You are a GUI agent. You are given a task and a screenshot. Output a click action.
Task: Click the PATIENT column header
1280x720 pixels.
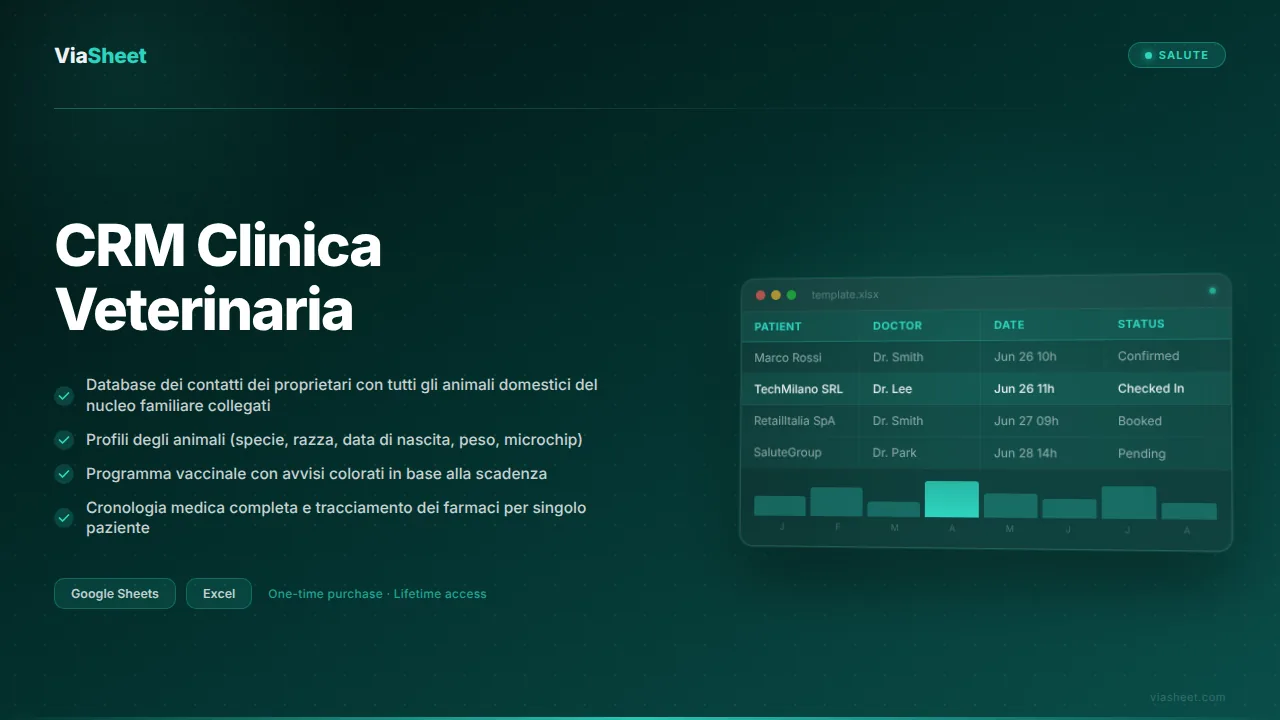pyautogui.click(x=778, y=326)
